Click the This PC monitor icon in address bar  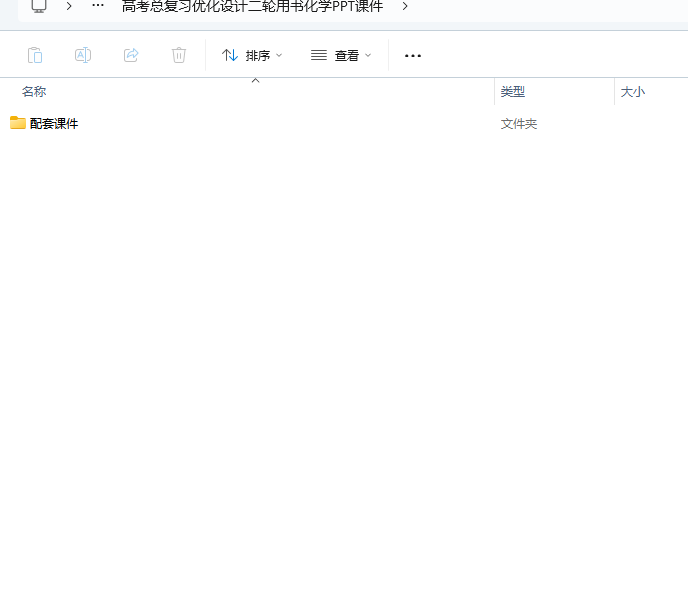[39, 6]
